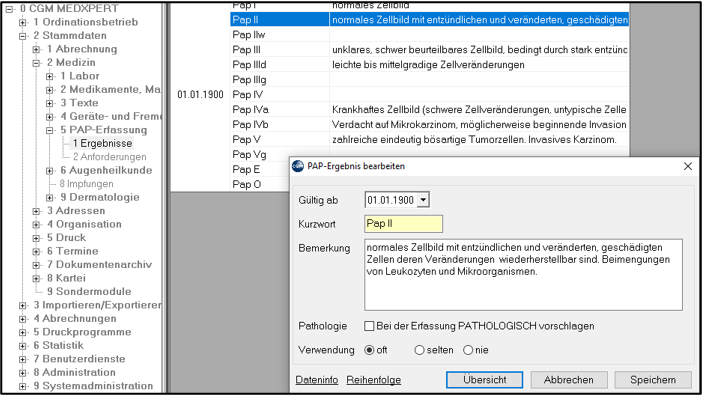Select the 'Pap IVa' row
Screen dimensions: 703x396
point(429,109)
